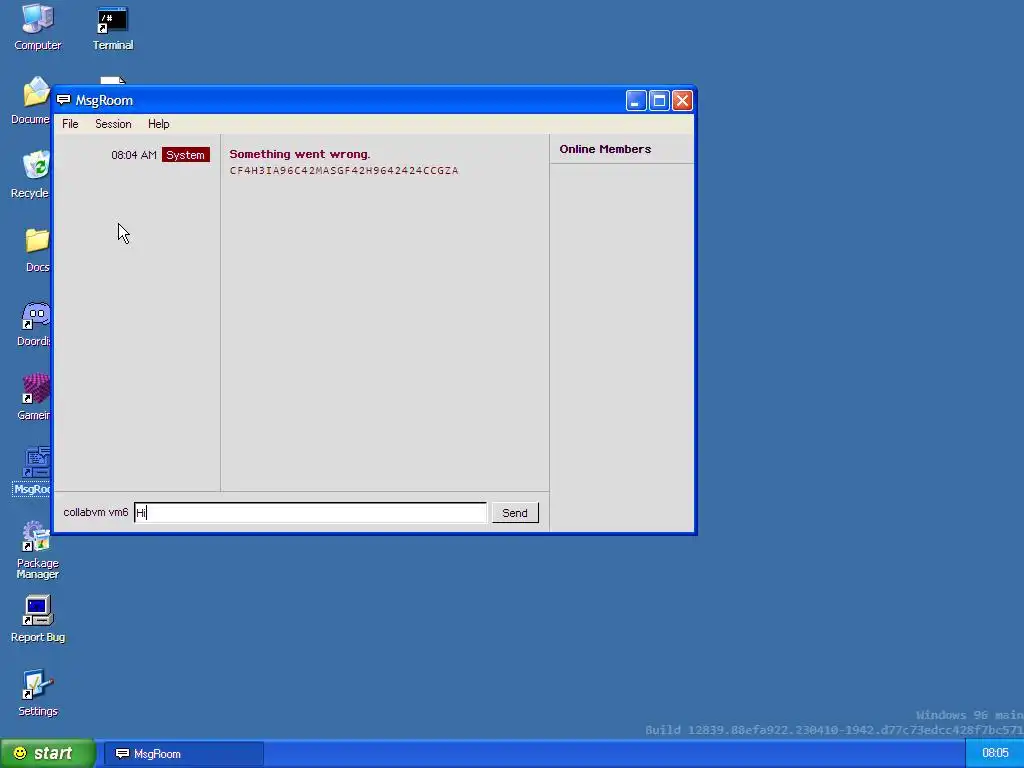Open the Documents folder icon
This screenshot has height=768, width=1024.
(31, 101)
